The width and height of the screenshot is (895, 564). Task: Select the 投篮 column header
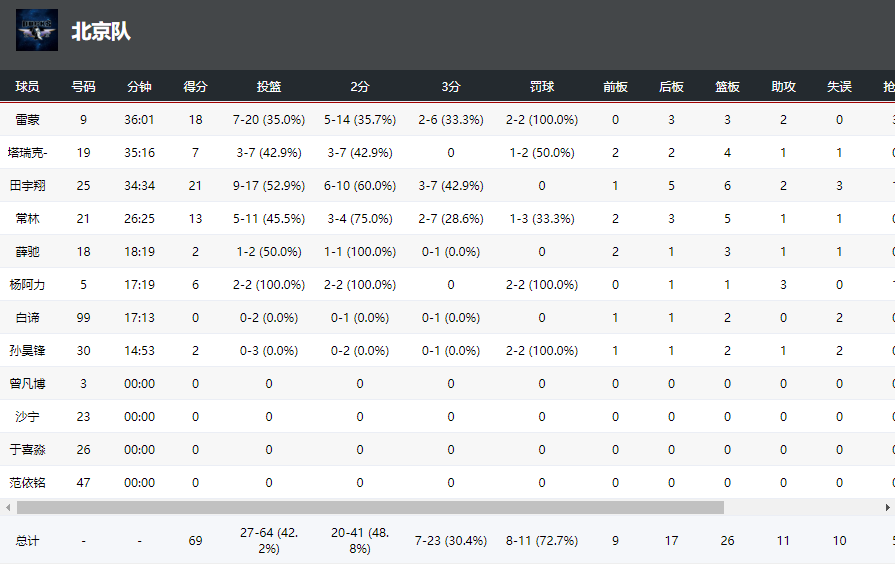[x=269, y=87]
